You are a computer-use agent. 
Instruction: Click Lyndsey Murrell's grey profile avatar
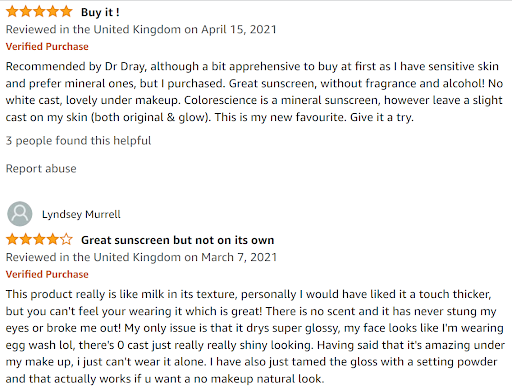pyautogui.click(x=20, y=214)
